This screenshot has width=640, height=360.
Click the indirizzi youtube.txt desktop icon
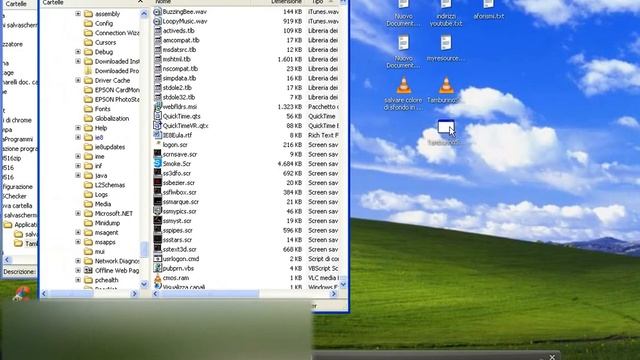click(446, 4)
